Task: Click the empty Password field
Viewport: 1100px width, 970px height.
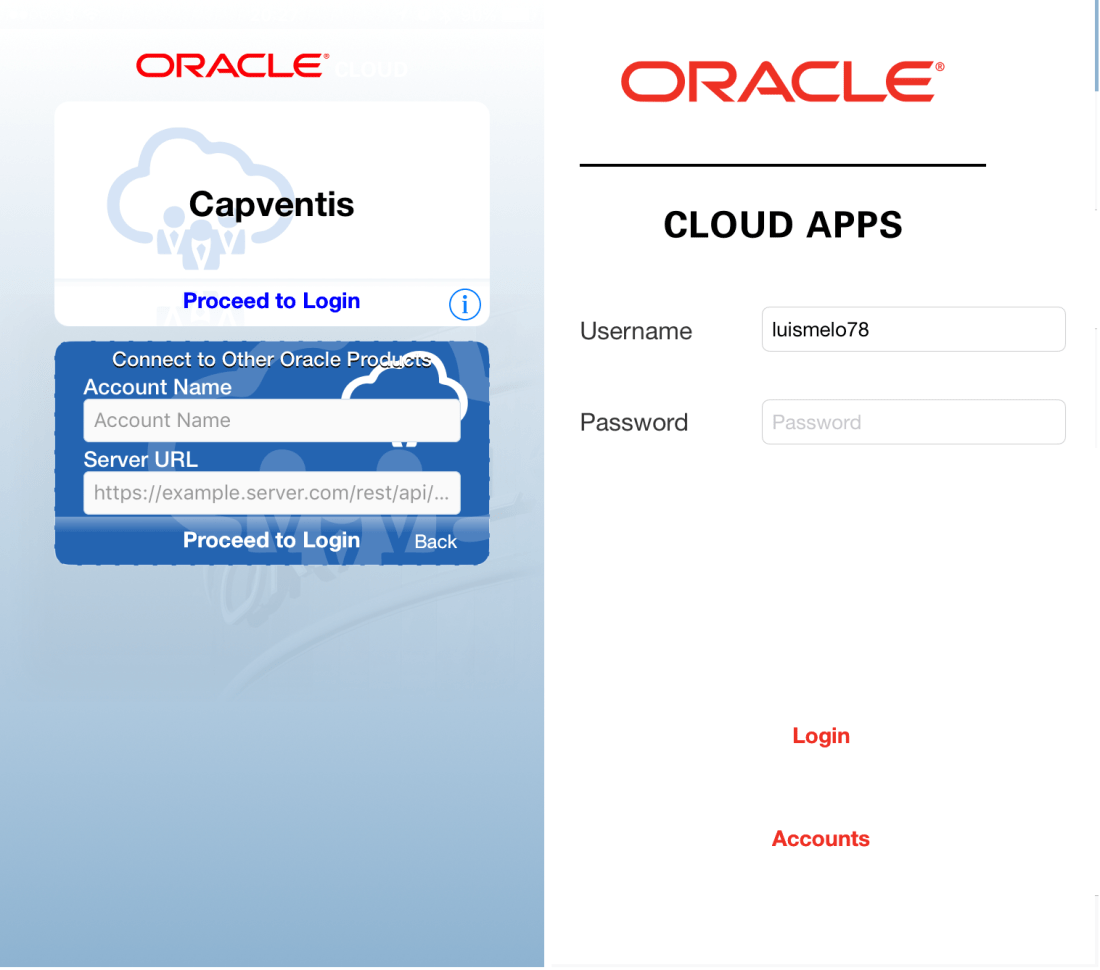Action: click(912, 421)
